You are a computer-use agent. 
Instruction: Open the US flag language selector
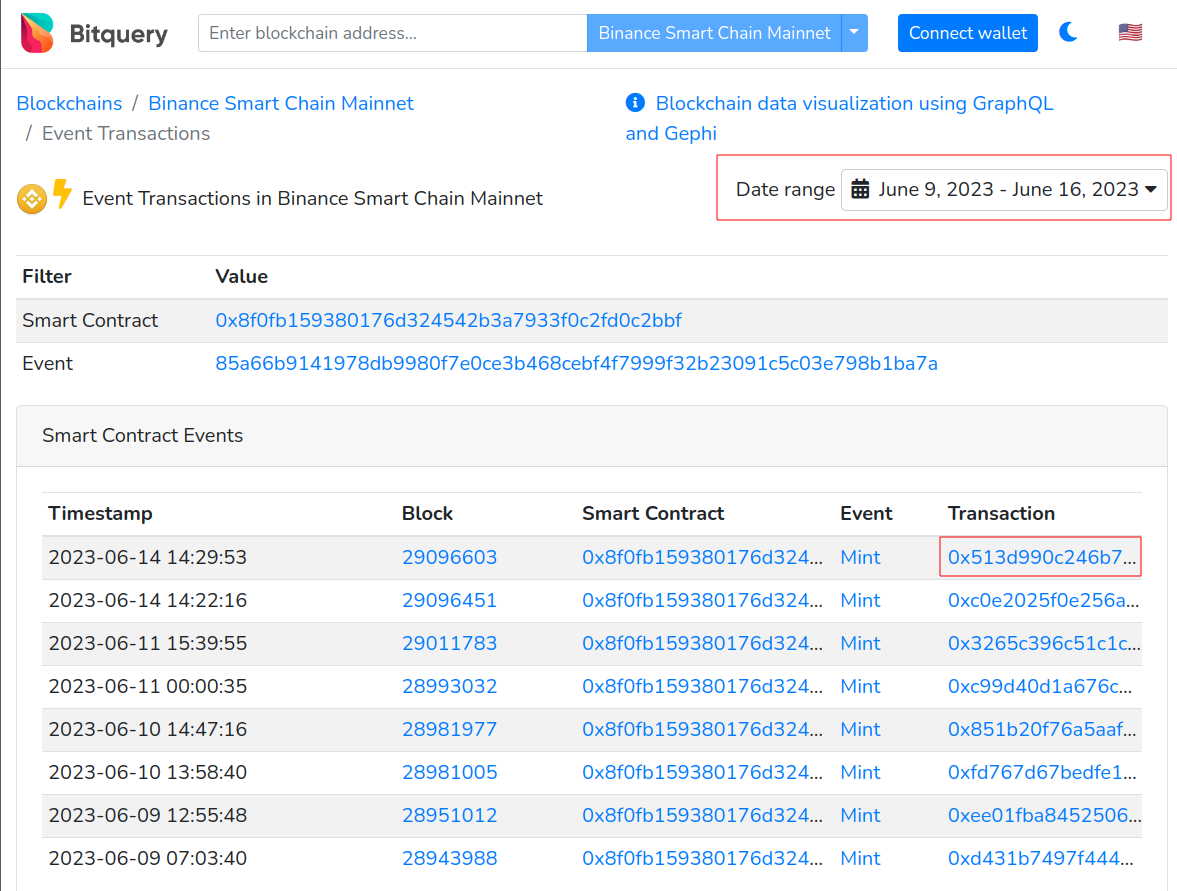coord(1130,33)
